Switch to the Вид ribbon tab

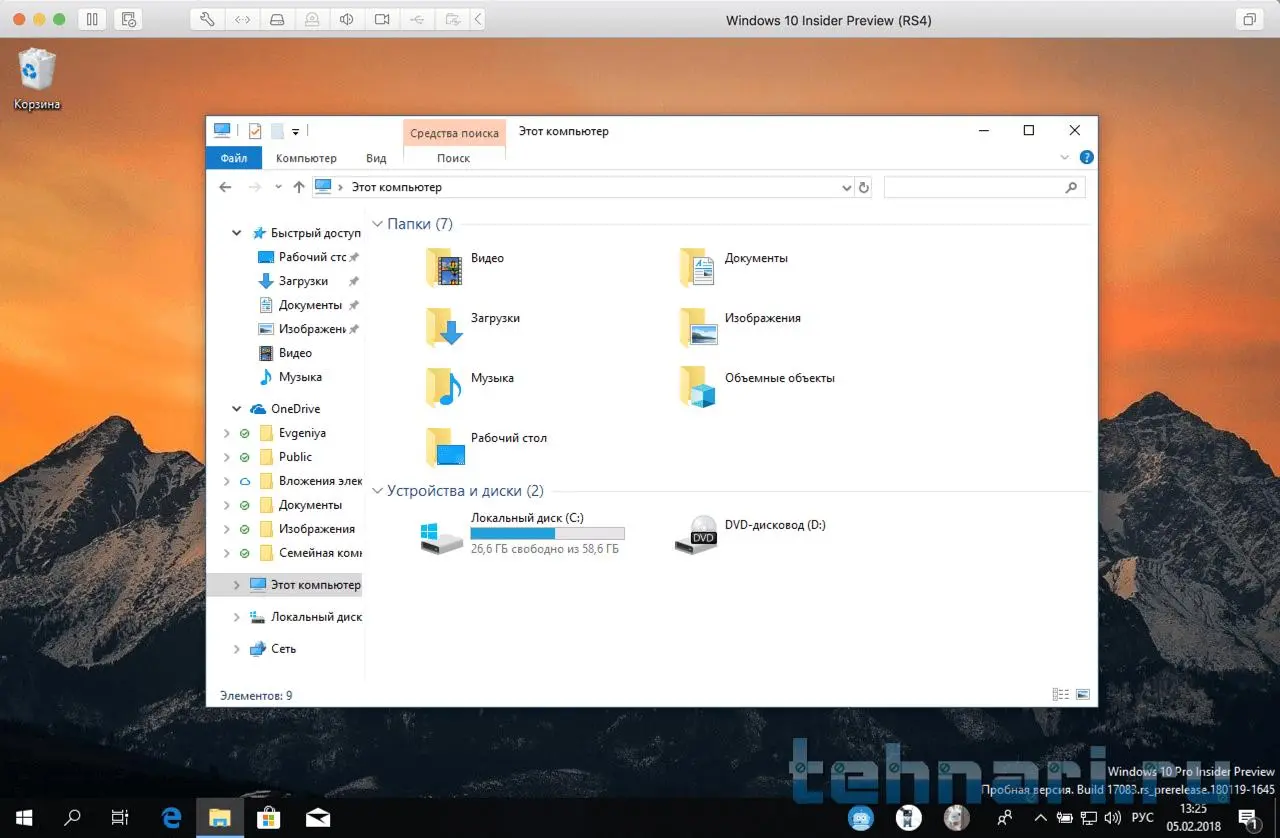tap(376, 158)
